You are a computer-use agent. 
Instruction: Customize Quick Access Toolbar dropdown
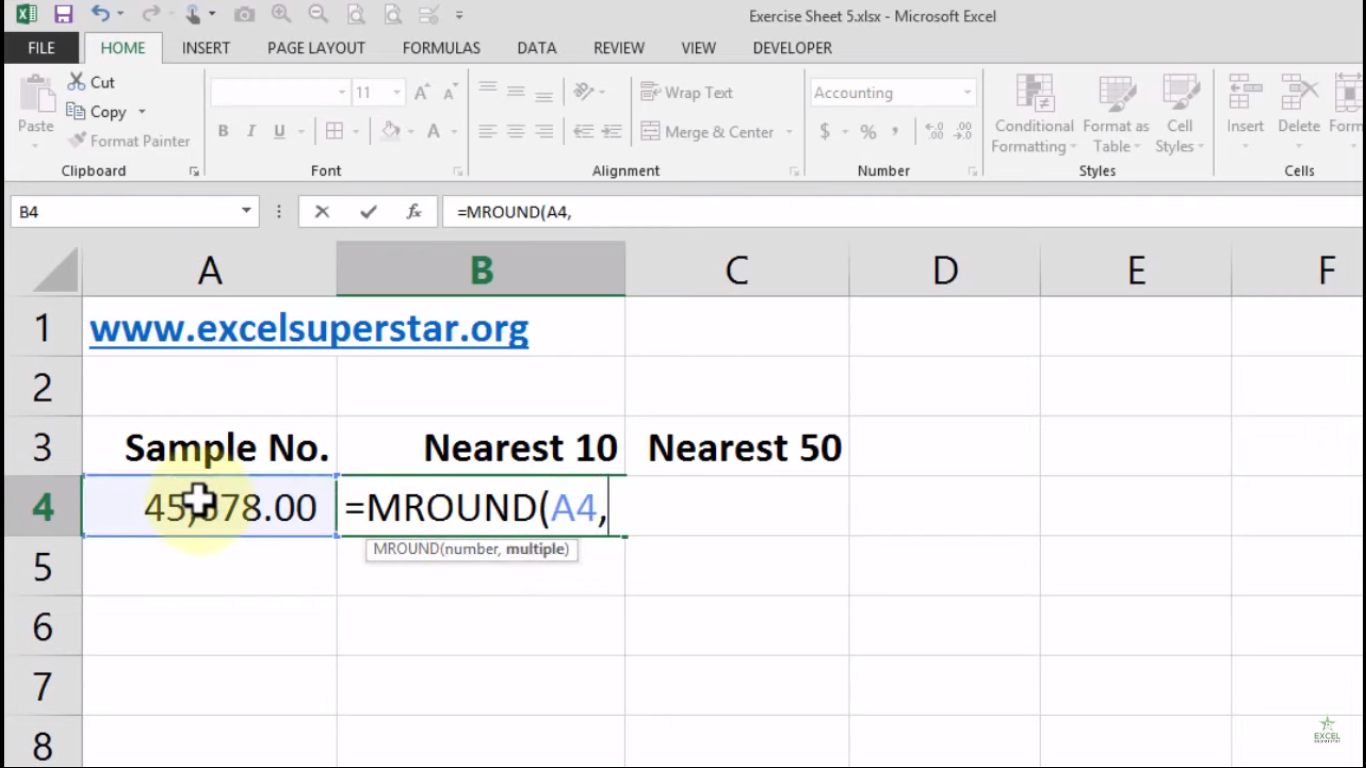tap(459, 15)
